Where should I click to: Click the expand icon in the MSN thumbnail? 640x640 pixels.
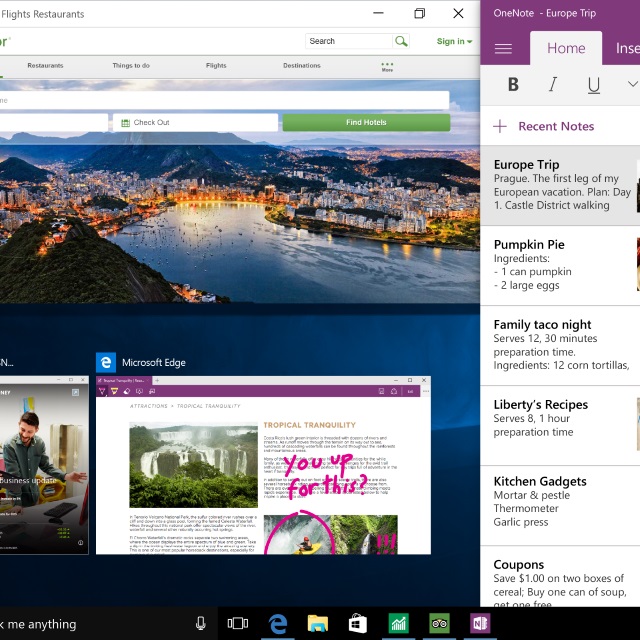76,392
